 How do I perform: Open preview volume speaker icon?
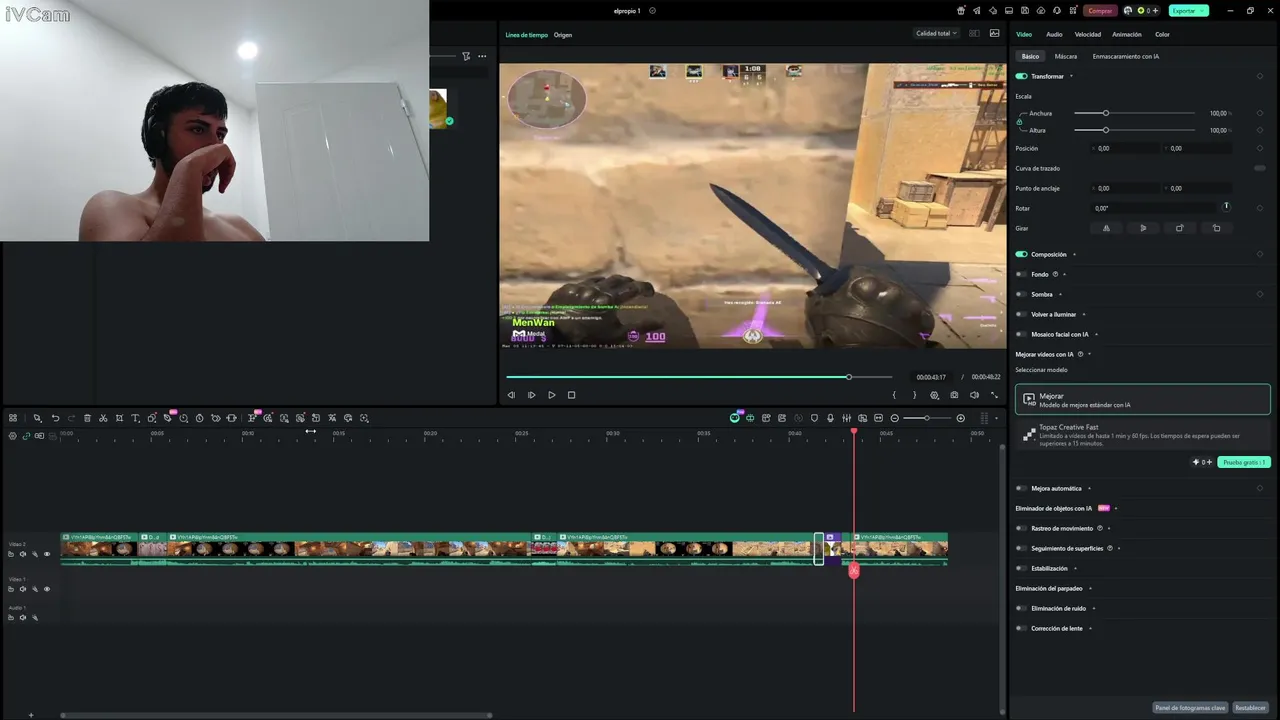click(x=974, y=395)
